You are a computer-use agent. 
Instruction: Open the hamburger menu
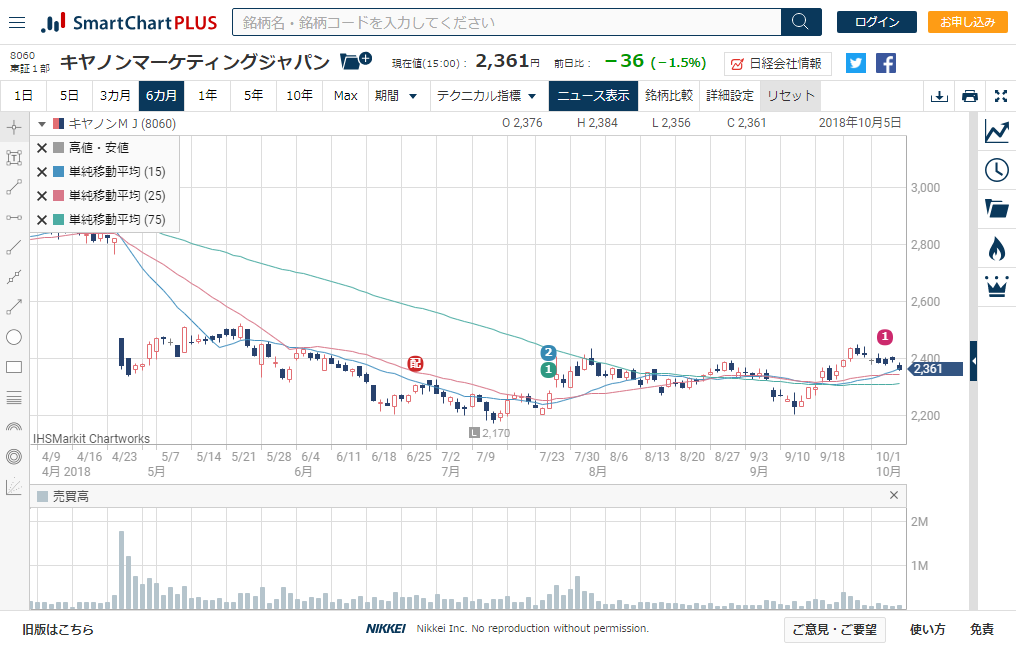[x=17, y=23]
